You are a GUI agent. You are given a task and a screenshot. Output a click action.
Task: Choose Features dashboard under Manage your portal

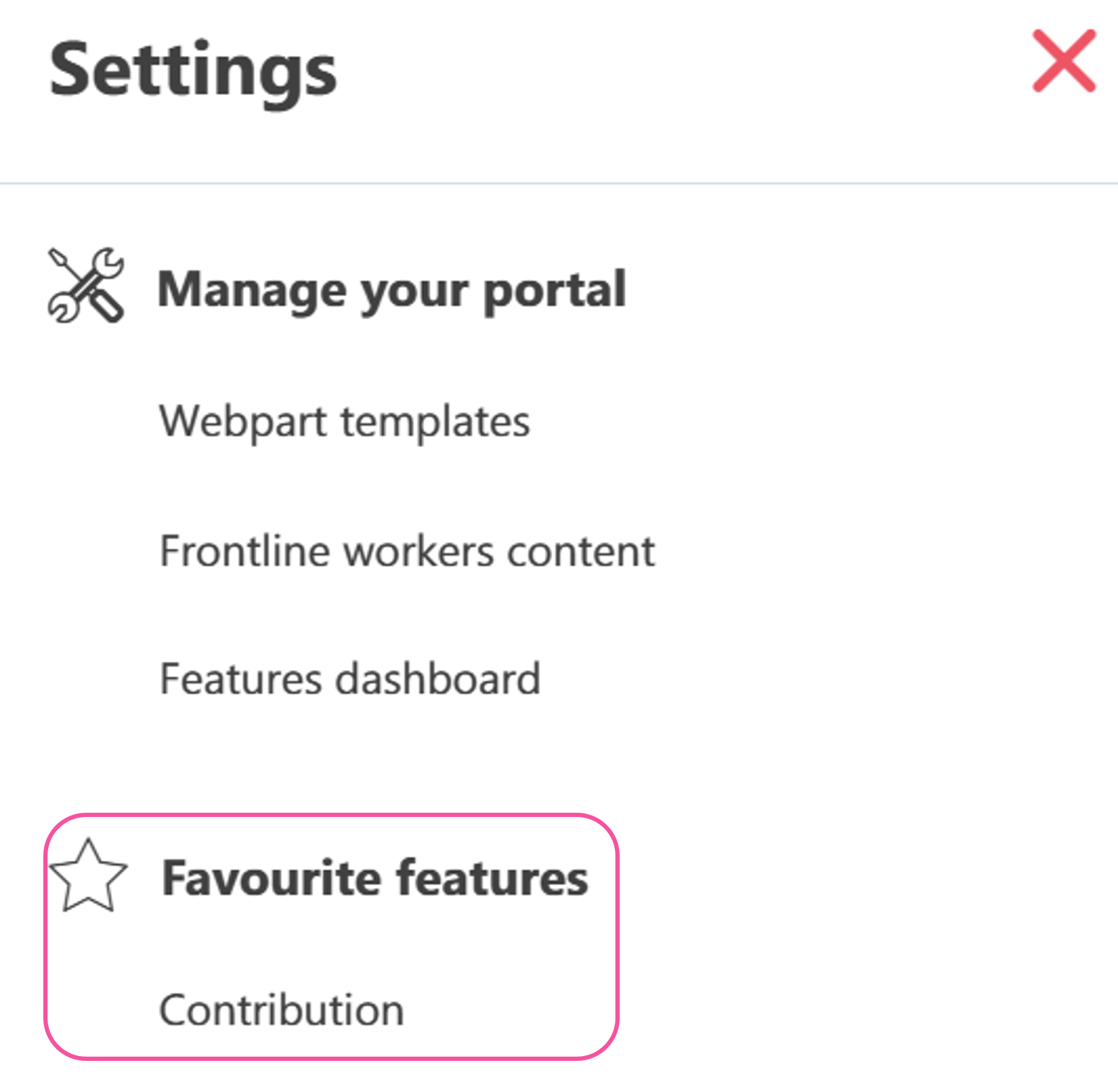pos(350,679)
